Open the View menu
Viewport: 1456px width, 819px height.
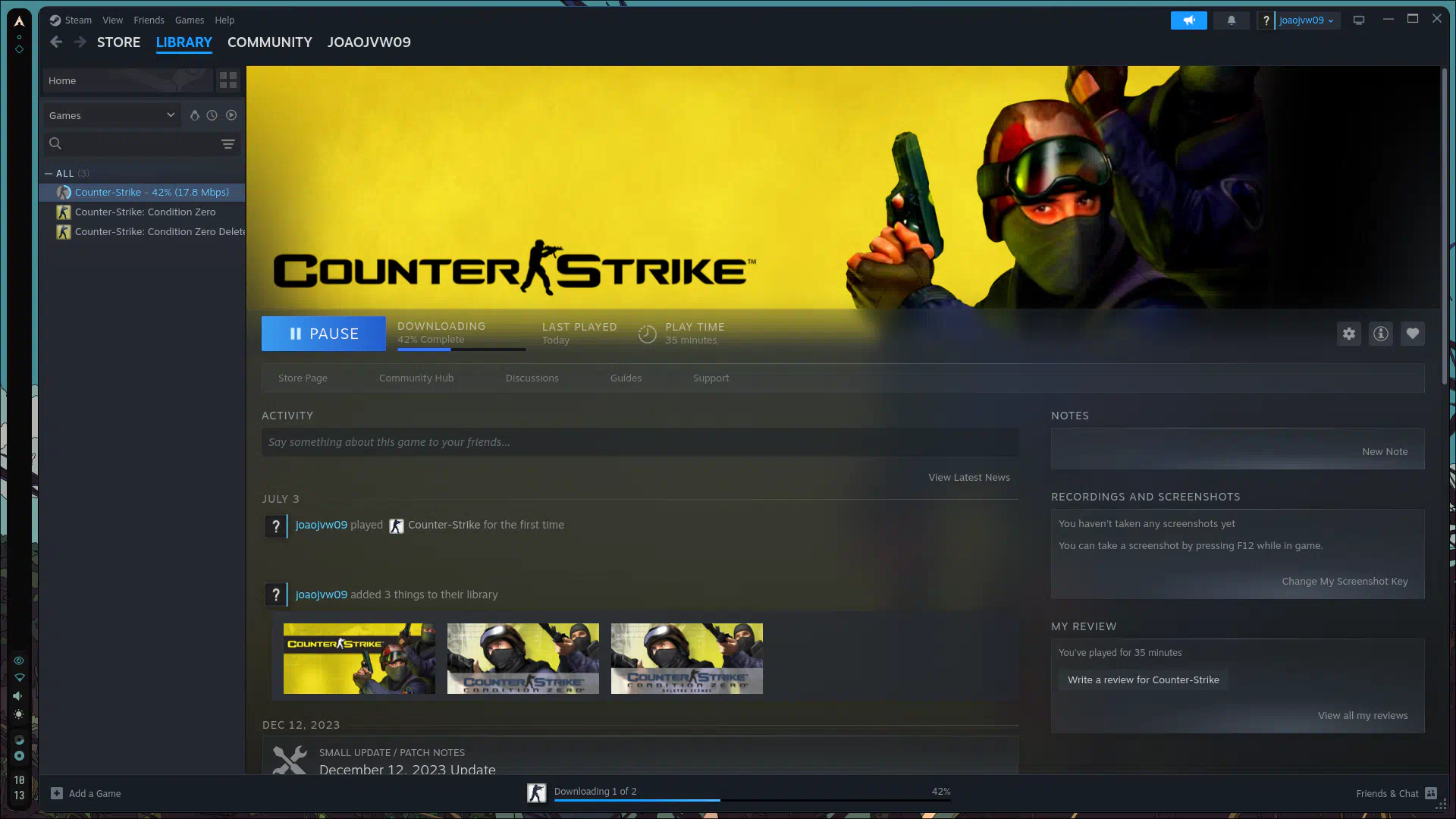point(112,20)
